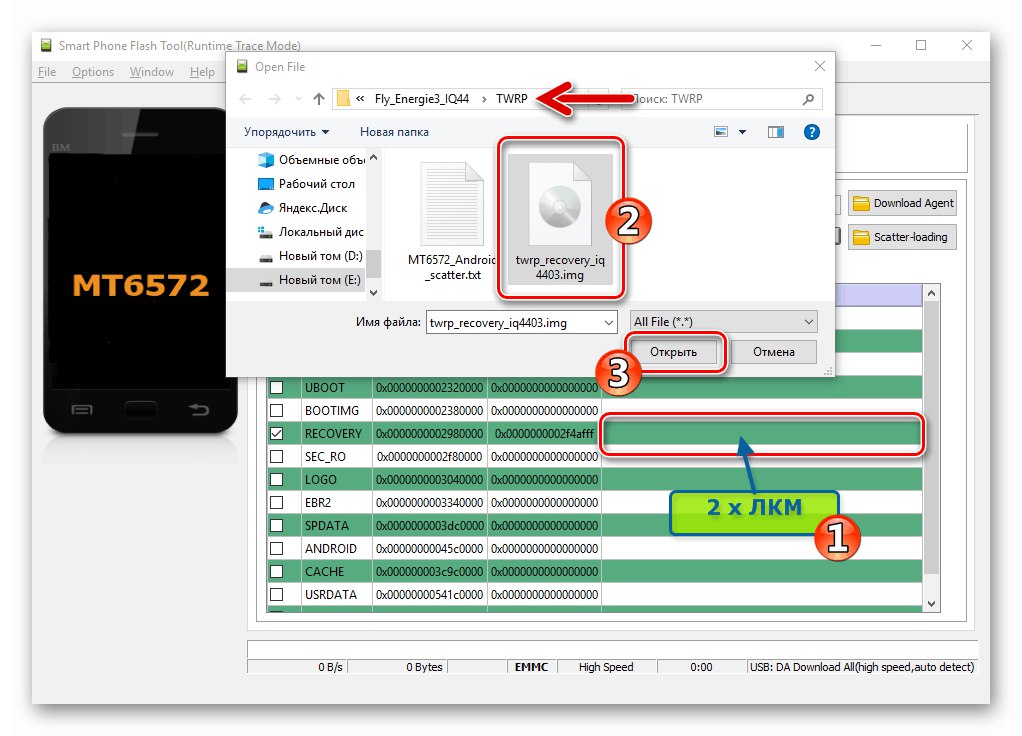The height and width of the screenshot is (736, 1022).
Task: Open the Локальный диск sidebar item
Action: 311,232
